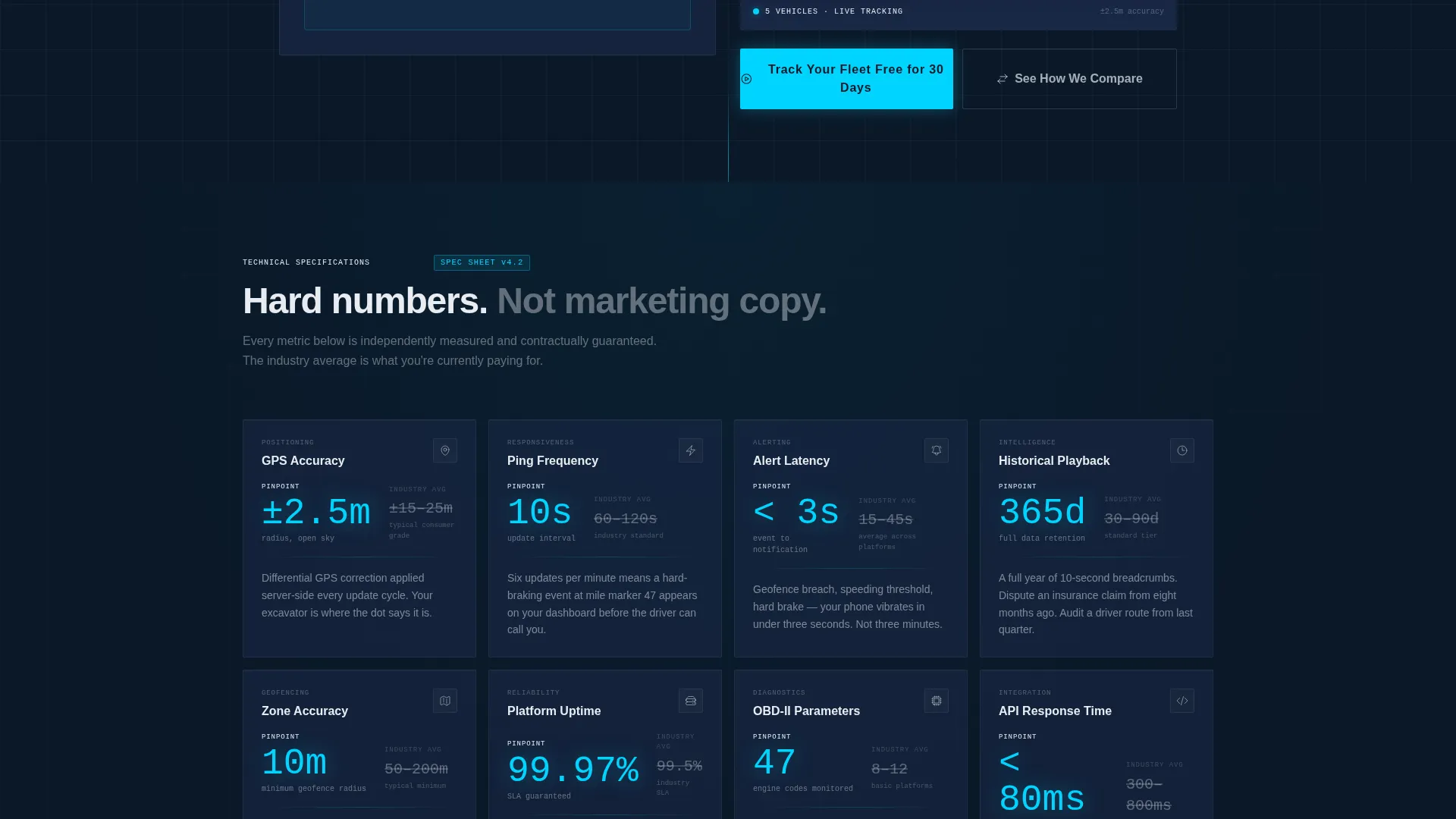Click the TECHNICAL SPECIFICATIONS label
Image resolution: width=1456 pixels, height=819 pixels.
point(306,262)
